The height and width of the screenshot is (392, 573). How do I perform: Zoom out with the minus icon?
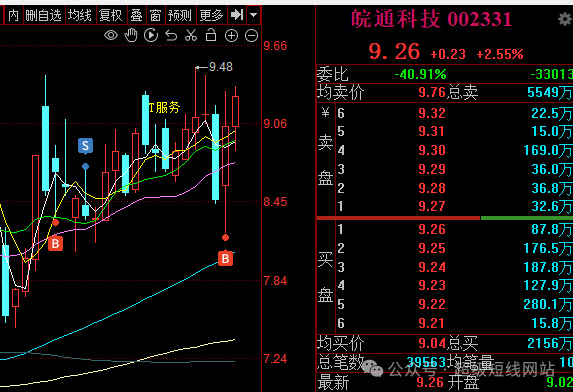tap(251, 36)
